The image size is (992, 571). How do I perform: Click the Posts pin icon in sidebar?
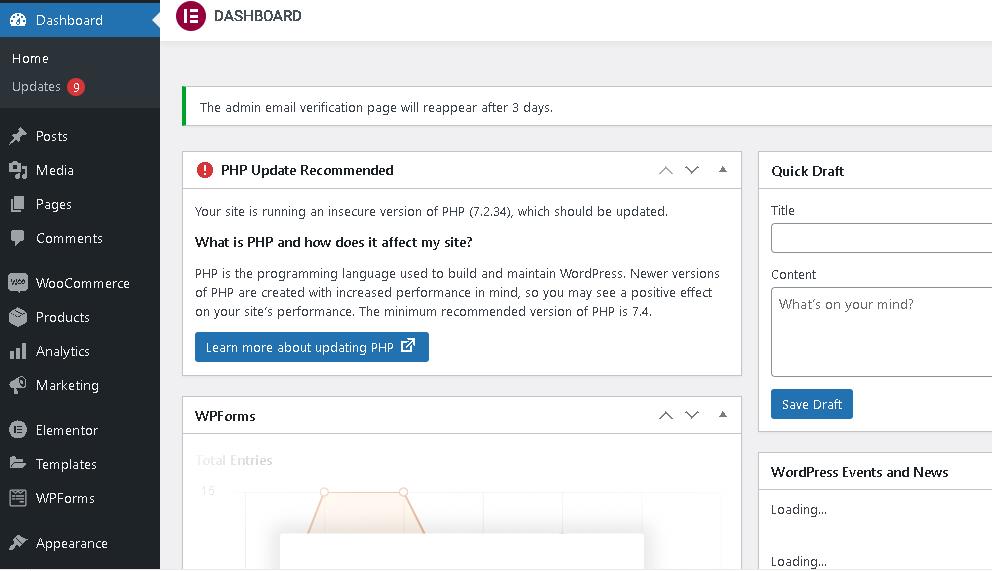[18, 136]
